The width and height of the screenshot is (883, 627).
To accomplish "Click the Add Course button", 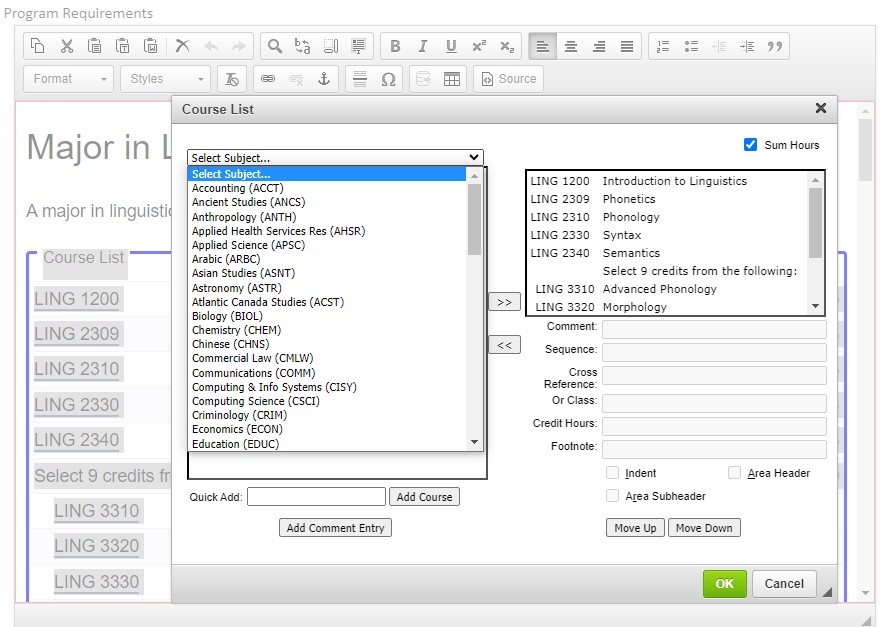I will (425, 497).
